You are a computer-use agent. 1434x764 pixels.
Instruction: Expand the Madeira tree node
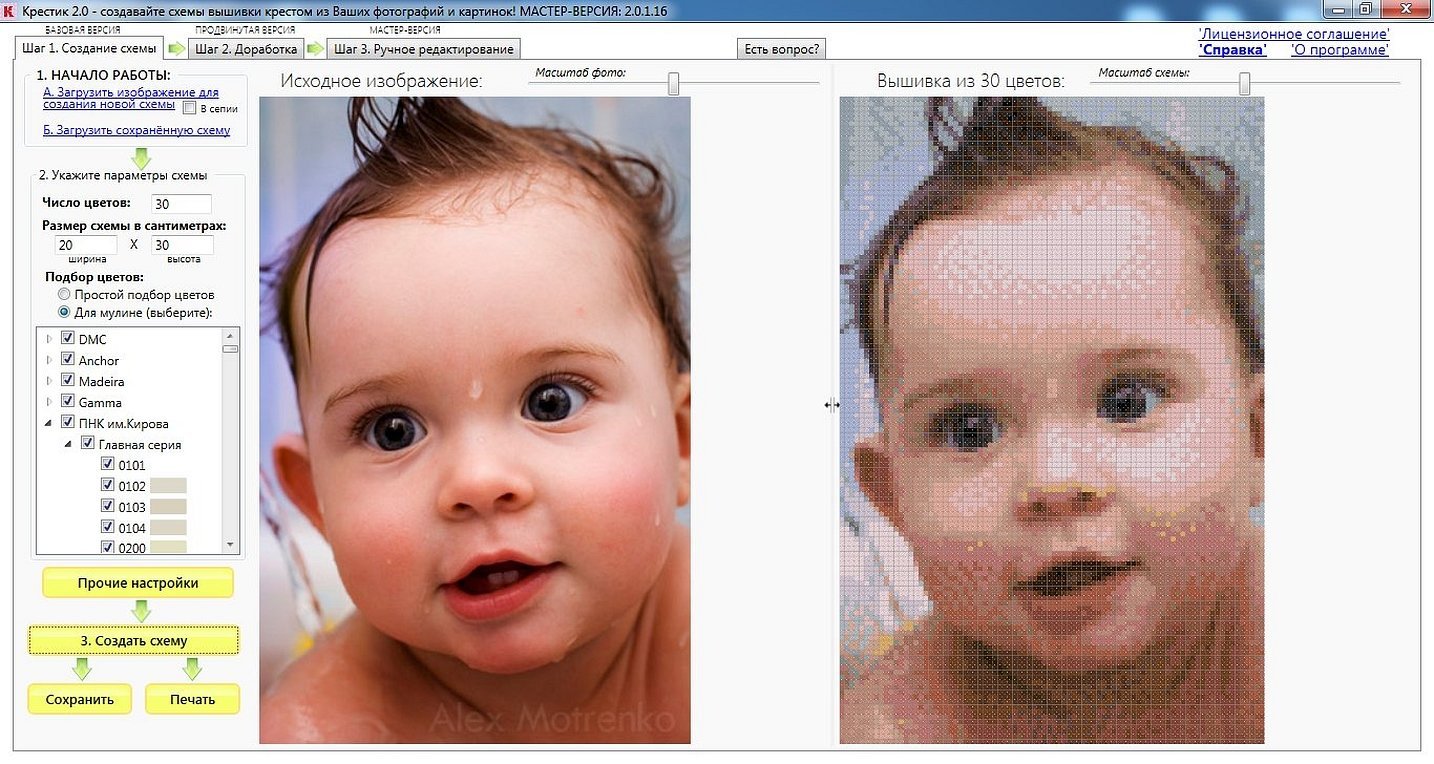tap(48, 381)
